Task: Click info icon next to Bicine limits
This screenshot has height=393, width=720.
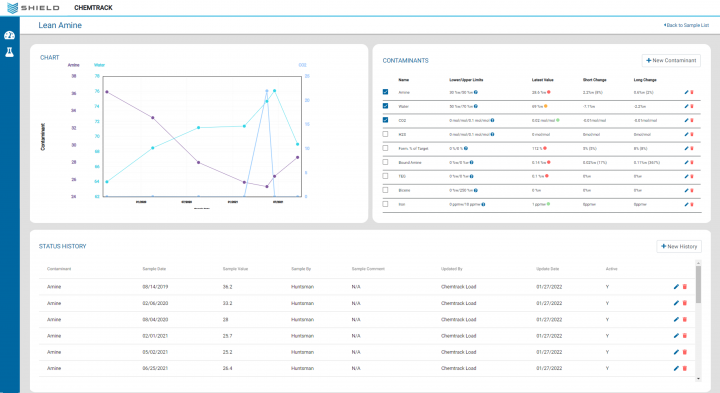Action: click(x=476, y=190)
